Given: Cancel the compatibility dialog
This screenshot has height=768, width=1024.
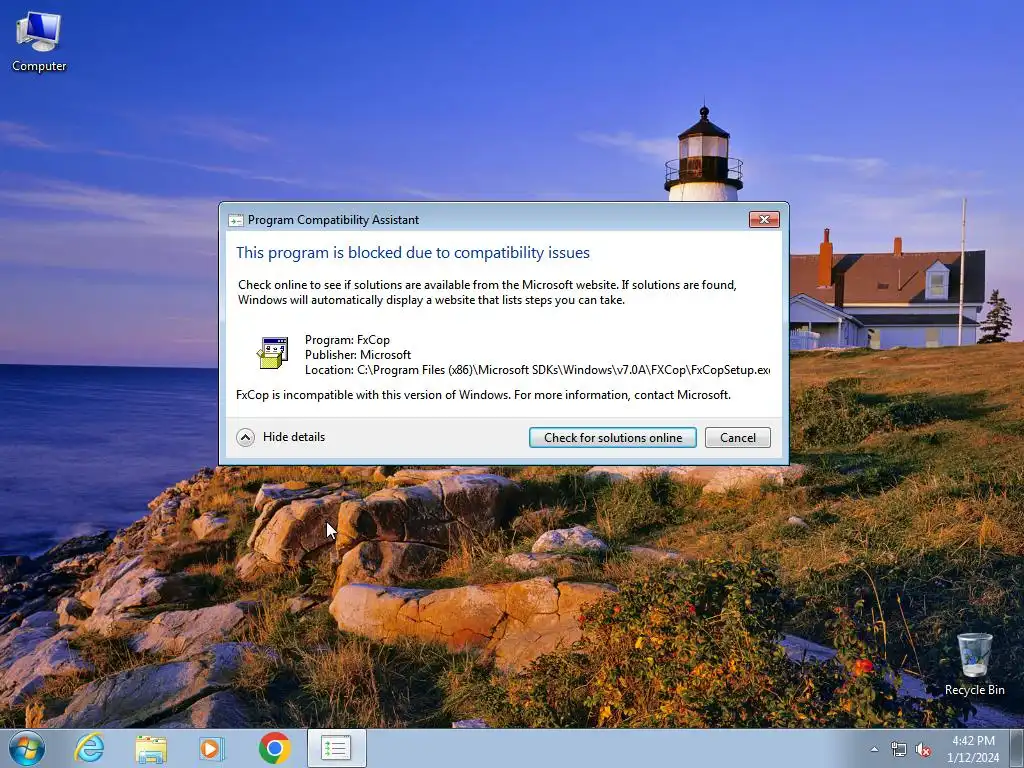Looking at the screenshot, I should click(x=738, y=438).
